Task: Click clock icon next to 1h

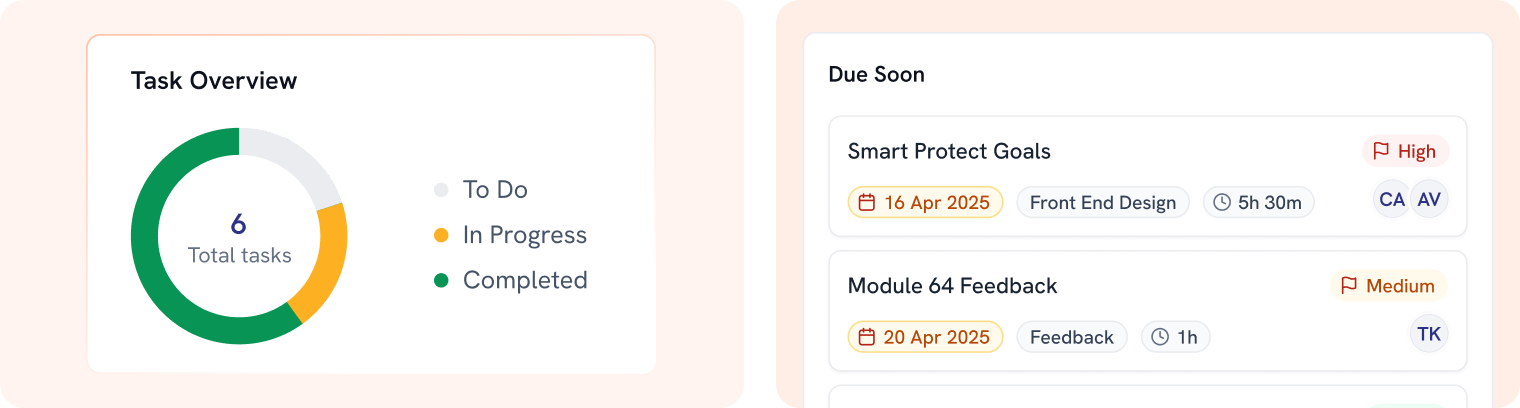Action: 1160,337
